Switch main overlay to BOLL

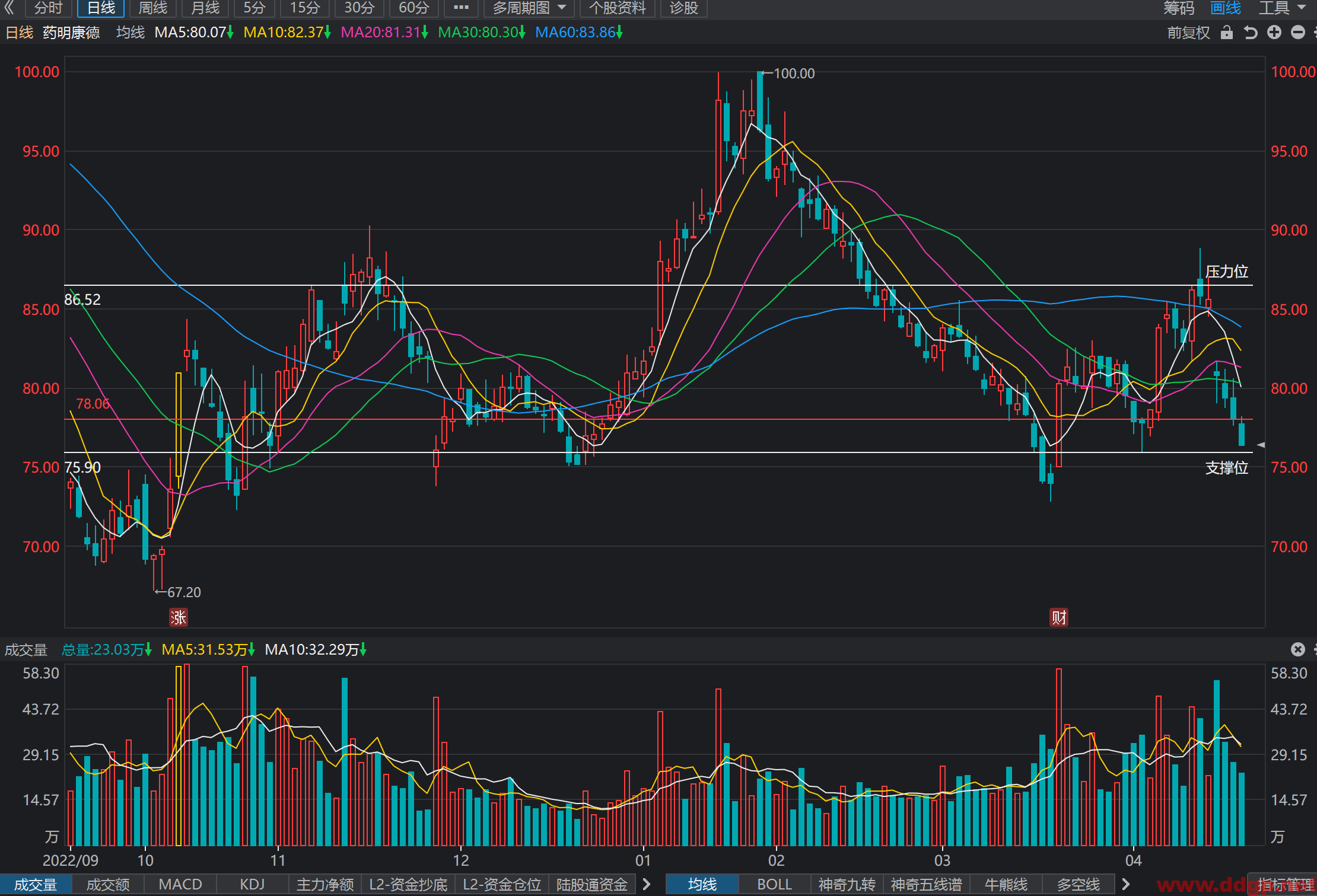(x=775, y=885)
